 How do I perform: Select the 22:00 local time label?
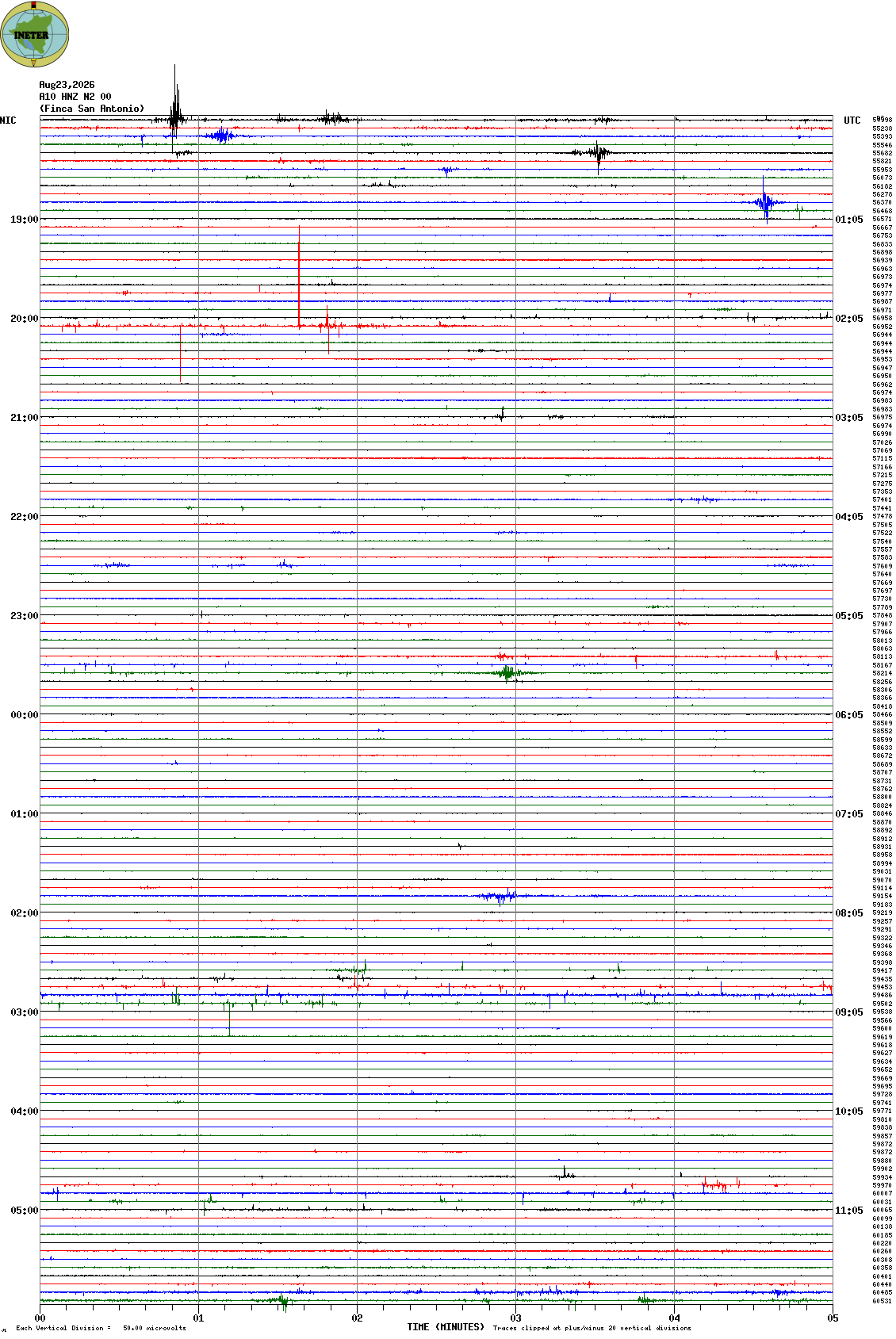pos(24,517)
